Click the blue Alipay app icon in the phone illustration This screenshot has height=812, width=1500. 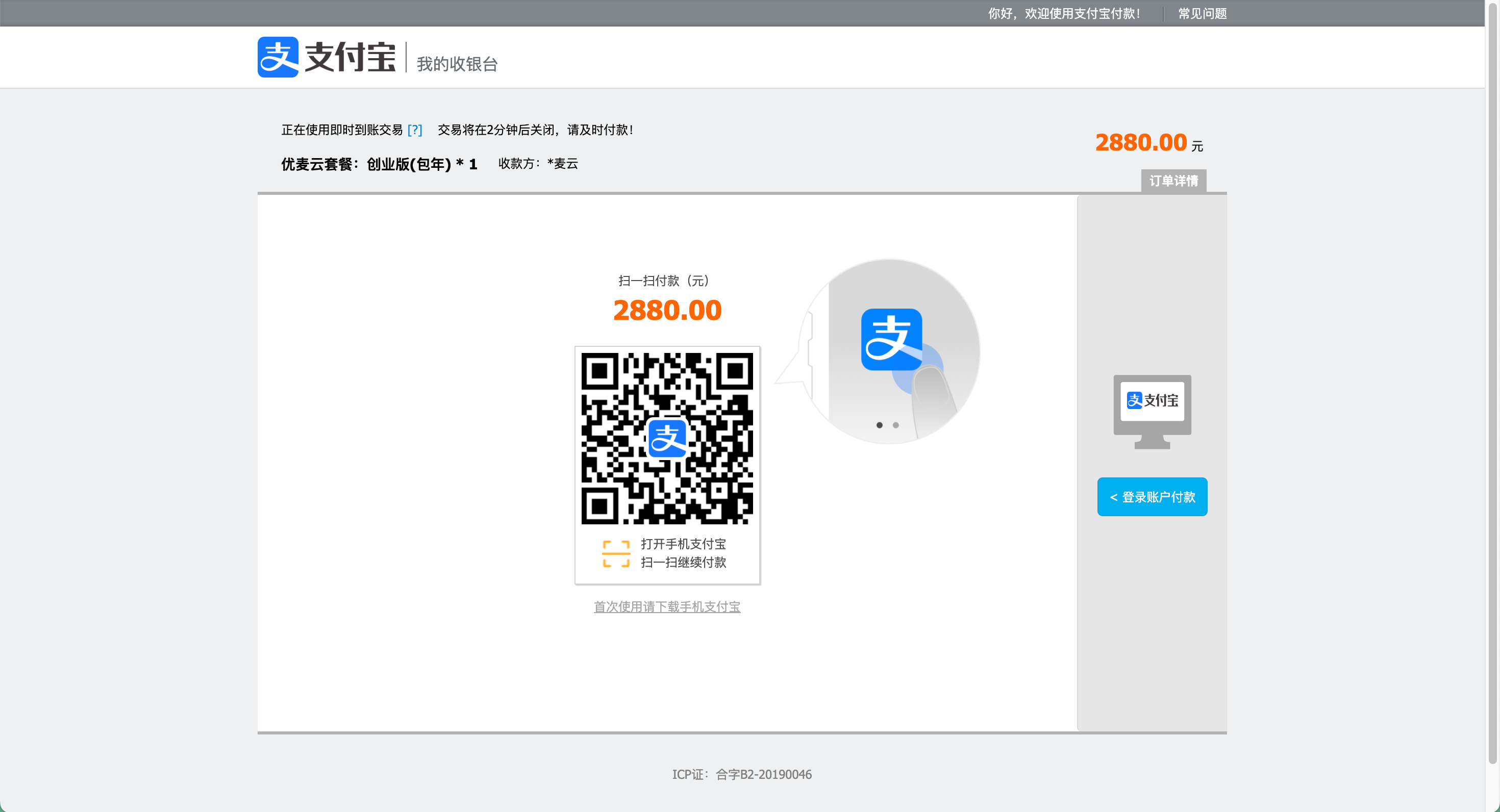891,339
